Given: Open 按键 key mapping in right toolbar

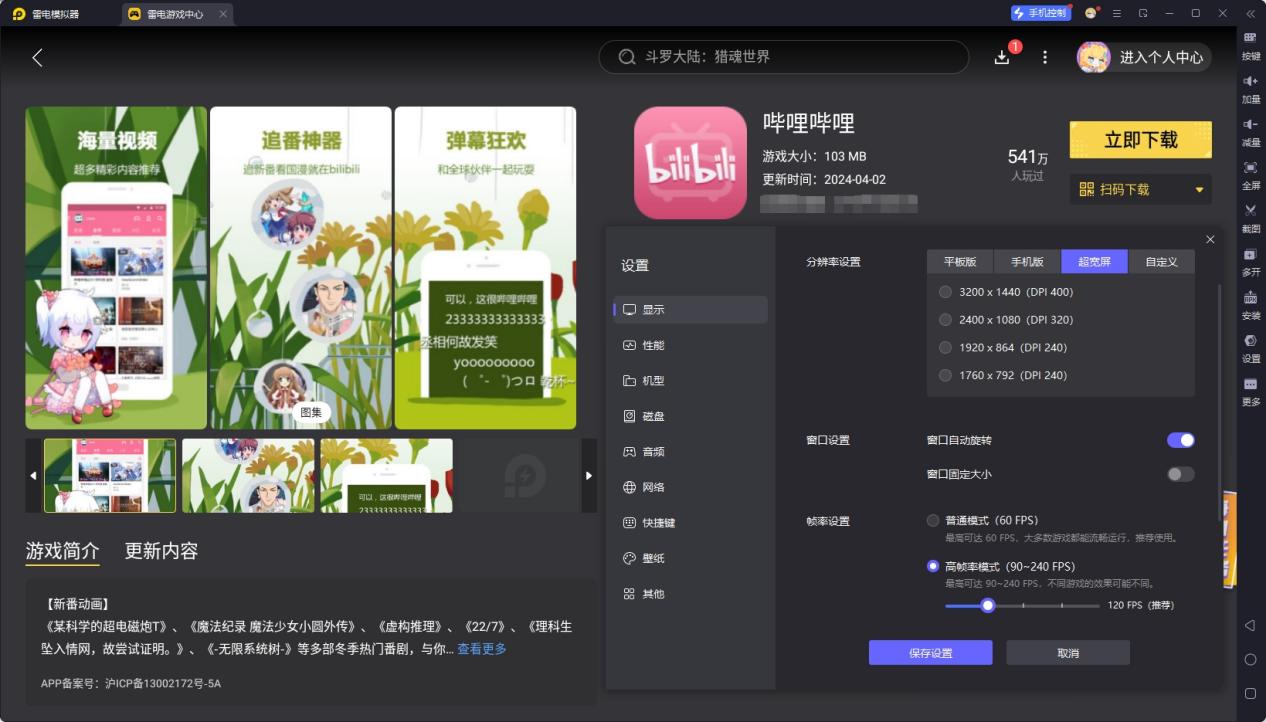Looking at the screenshot, I should click(1250, 44).
